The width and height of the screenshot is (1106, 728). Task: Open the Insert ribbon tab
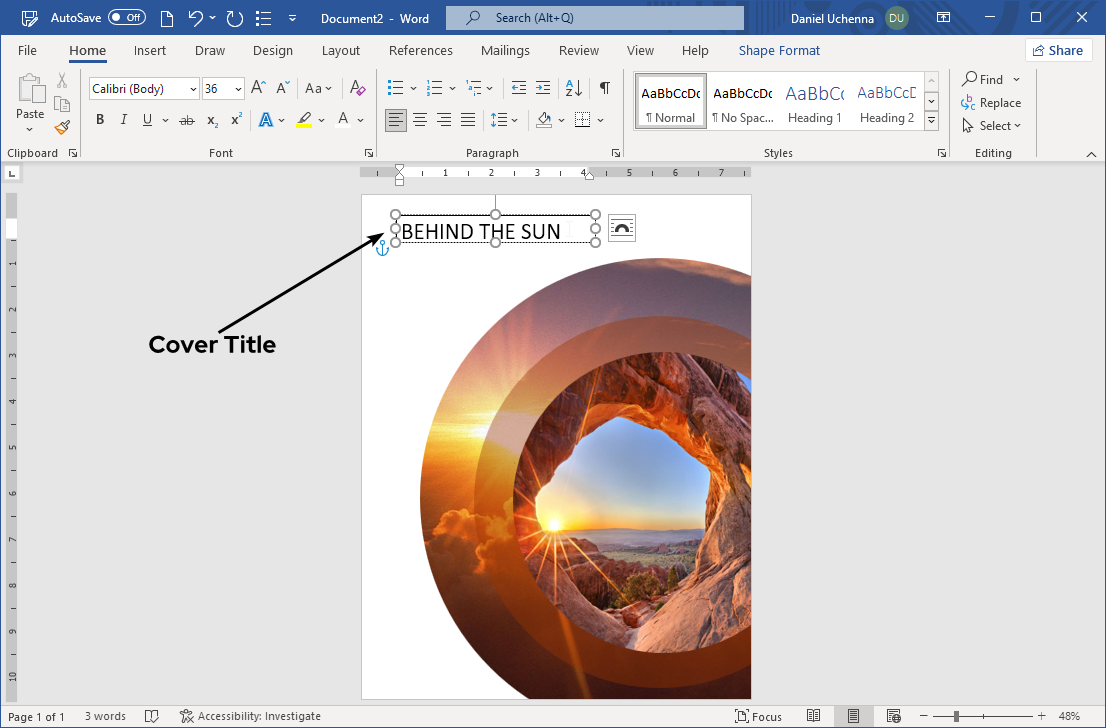point(150,50)
